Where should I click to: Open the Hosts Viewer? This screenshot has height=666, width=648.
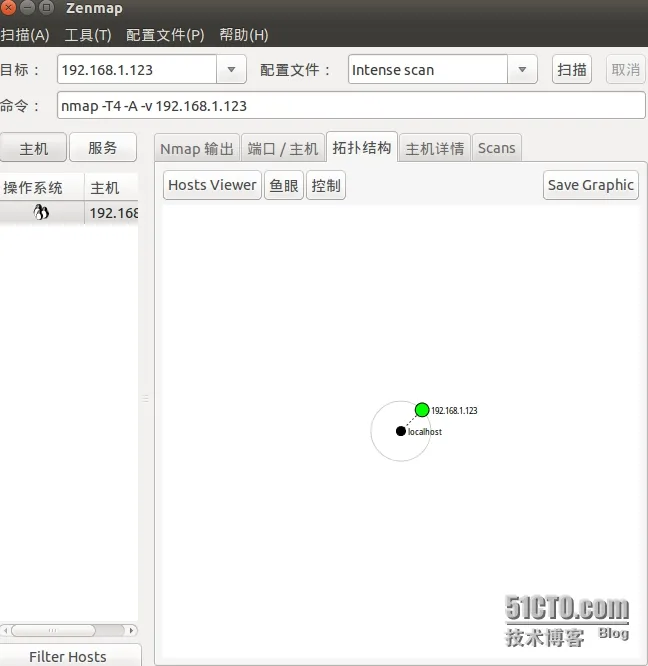[212, 185]
